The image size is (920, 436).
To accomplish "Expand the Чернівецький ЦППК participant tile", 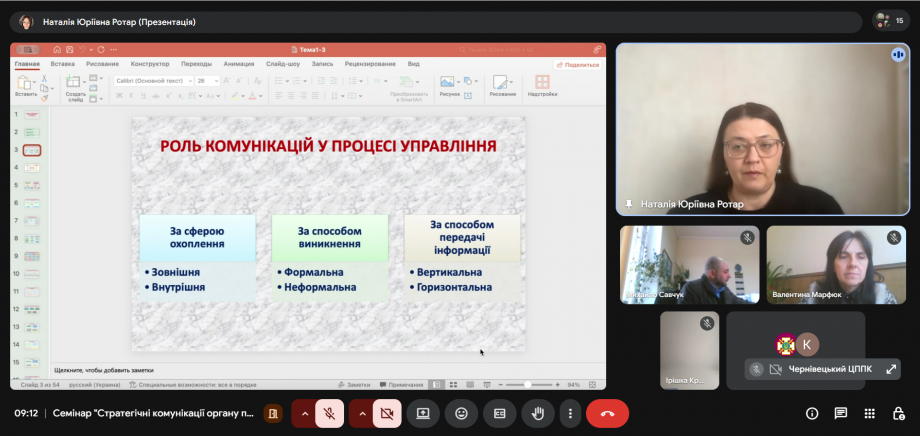I will (891, 369).
